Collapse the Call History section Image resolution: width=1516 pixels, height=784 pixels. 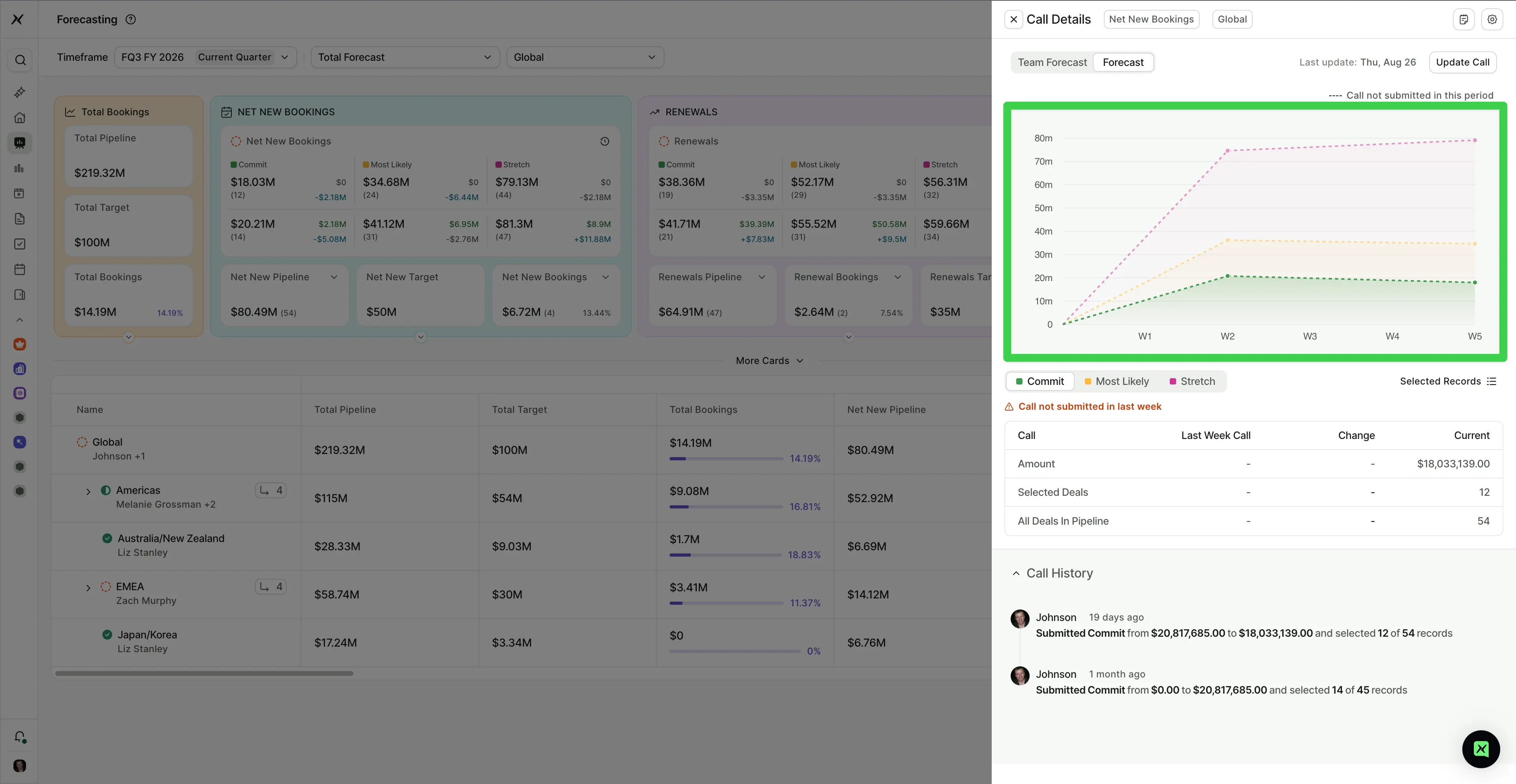[1016, 573]
